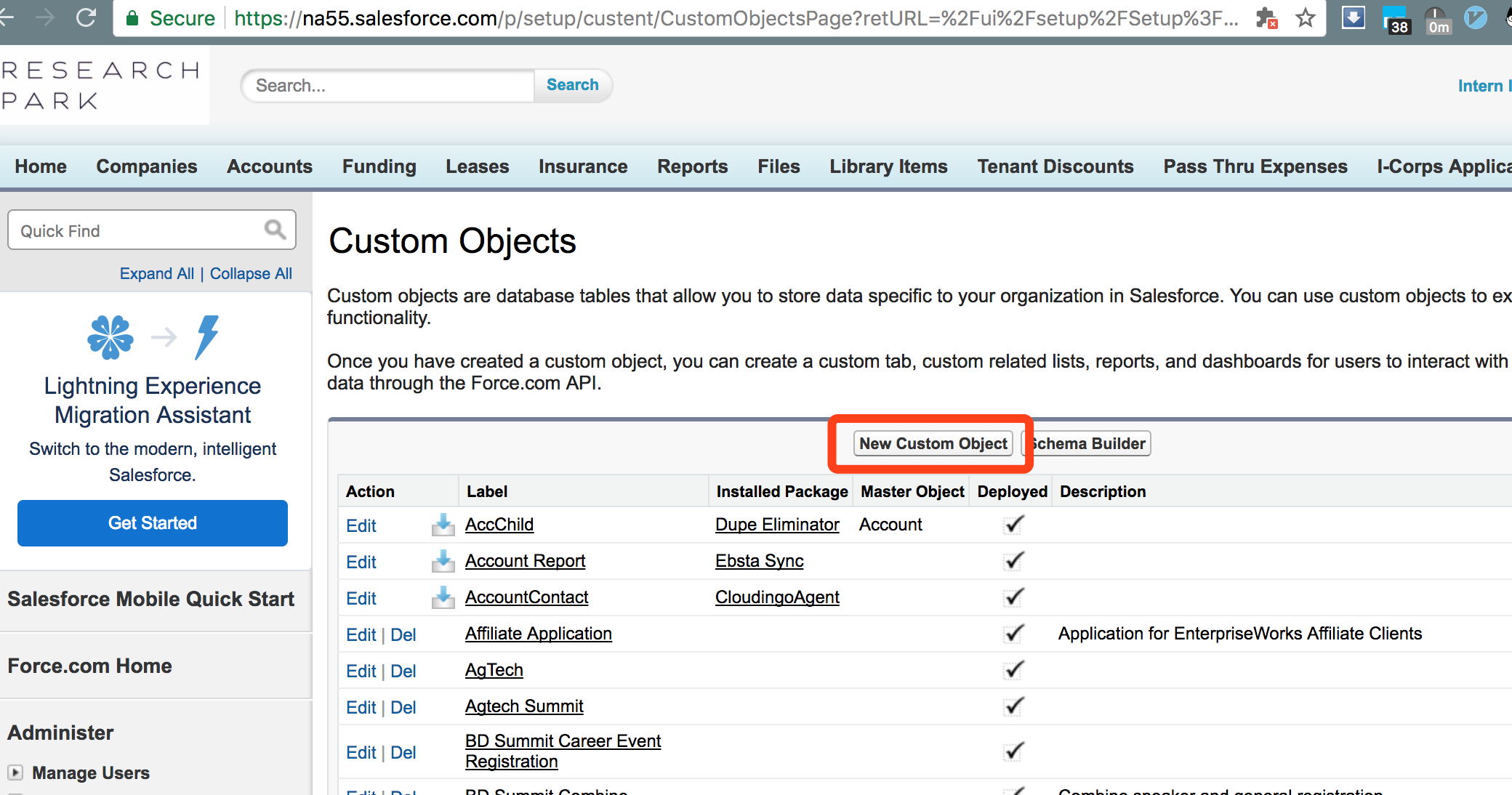Click the Deployed checkmark for AccChild

coord(1013,525)
